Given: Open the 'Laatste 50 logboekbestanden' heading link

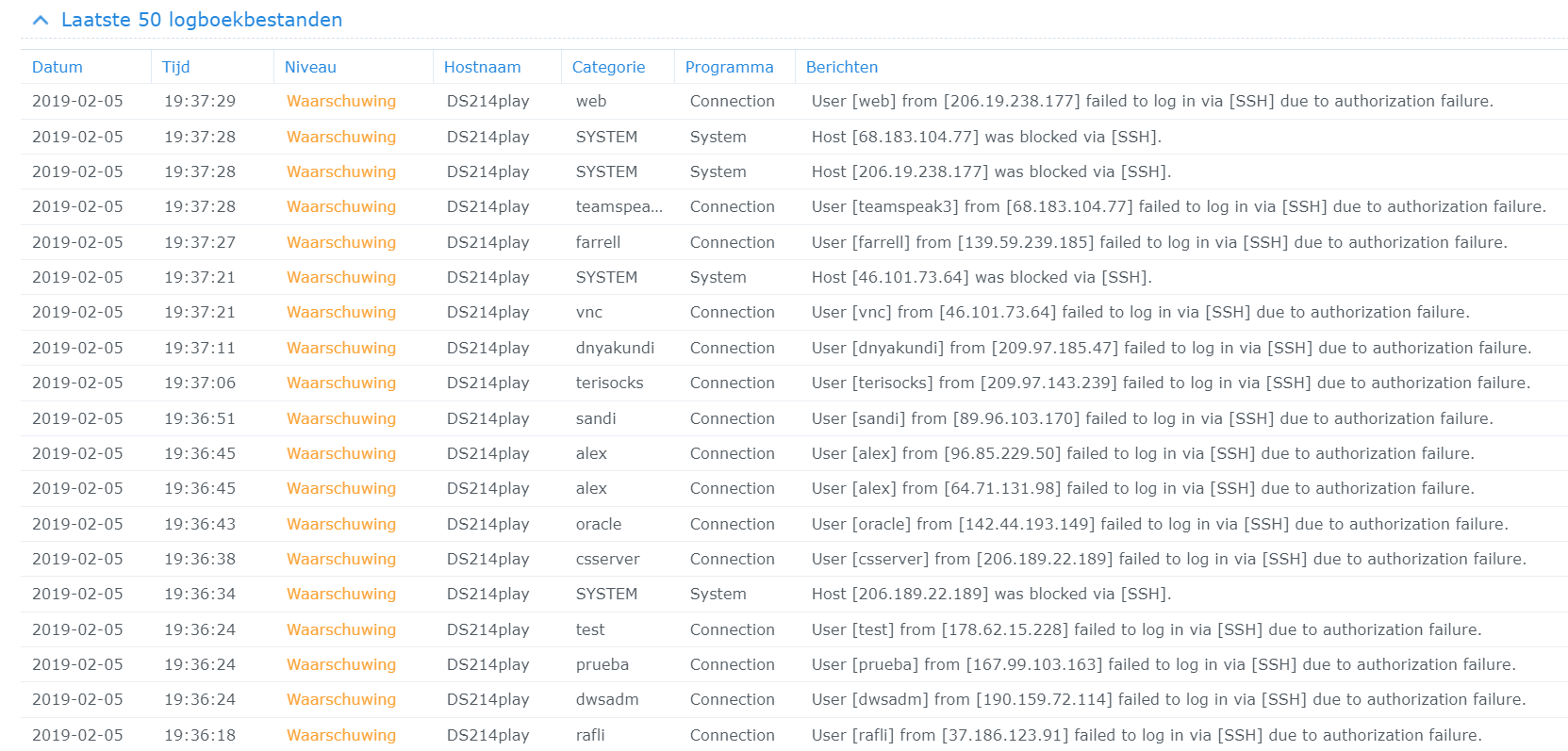Looking at the screenshot, I should (x=202, y=20).
